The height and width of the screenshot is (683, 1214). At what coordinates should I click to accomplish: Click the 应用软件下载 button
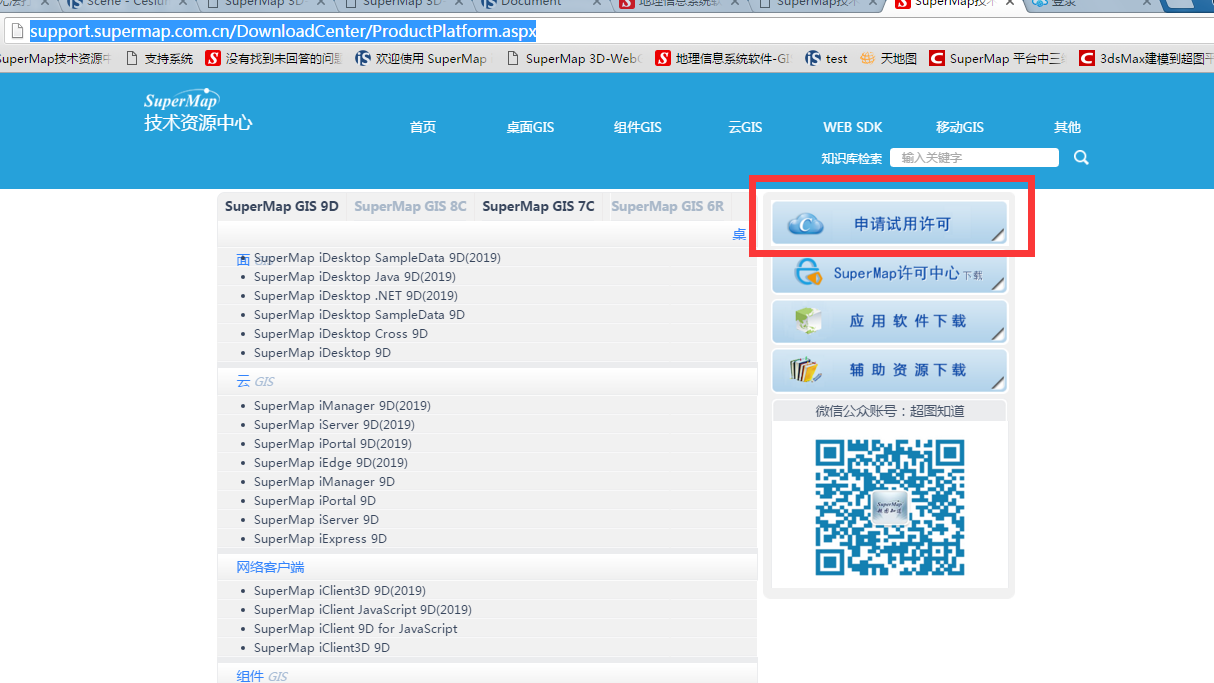[x=890, y=321]
